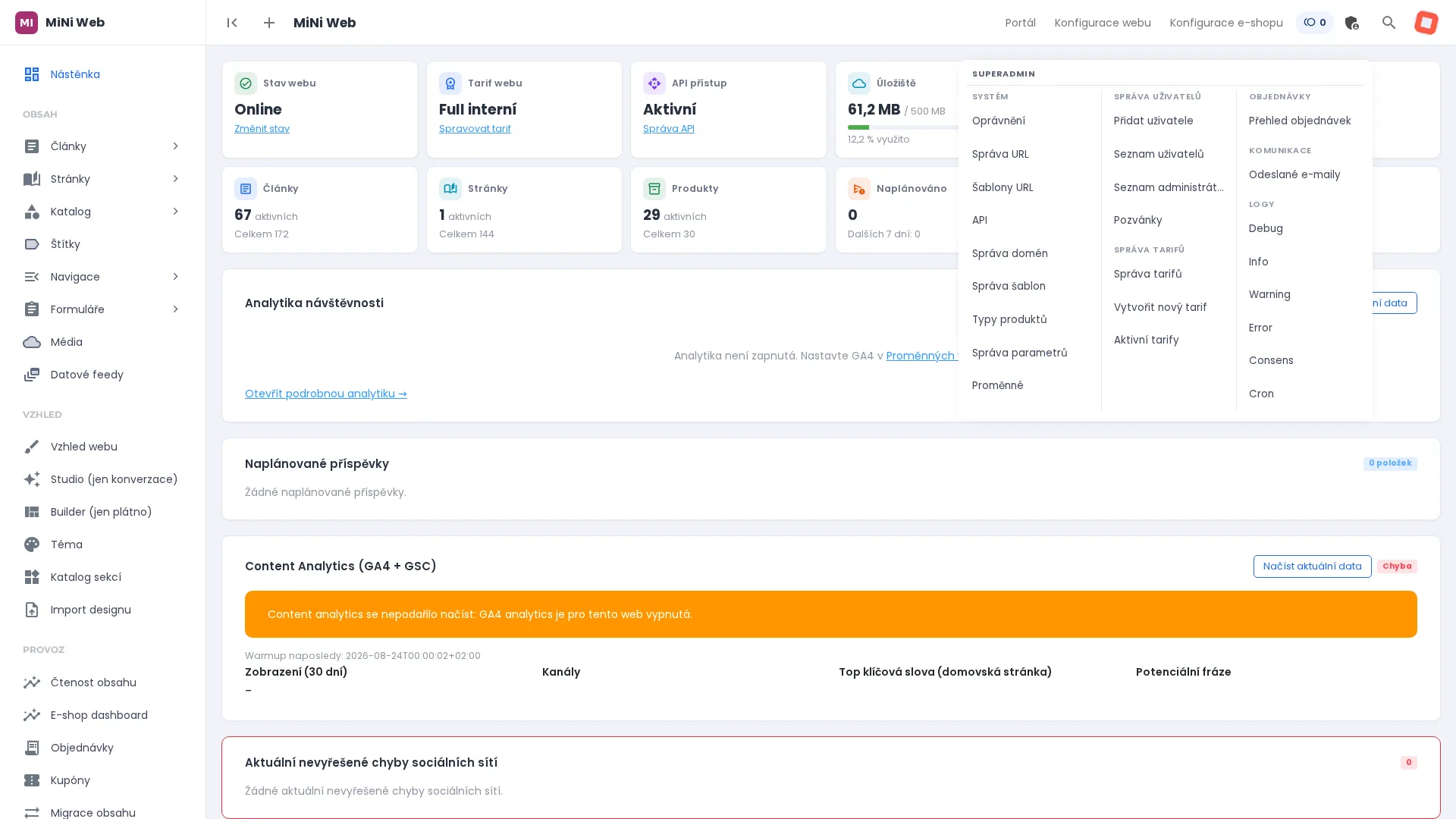Image resolution: width=1456 pixels, height=819 pixels.
Task: Open Konfigurace e-shopu menu
Action: point(1226,23)
